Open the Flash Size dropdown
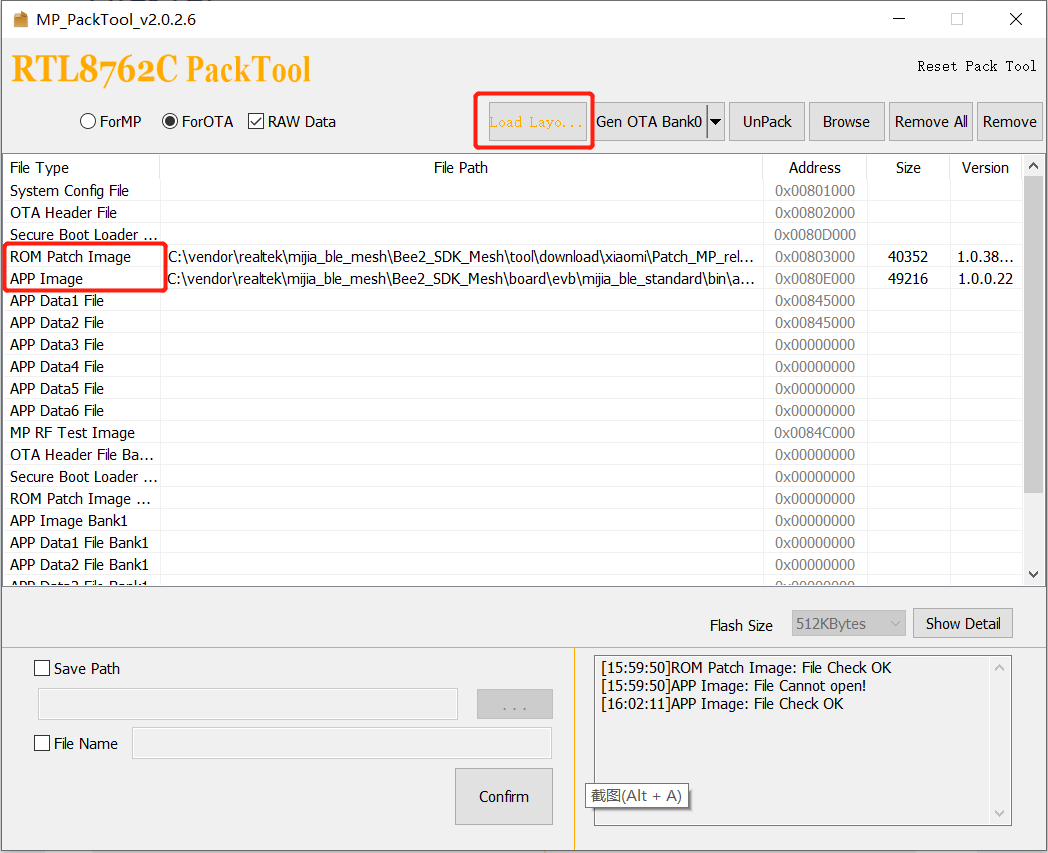 tap(893, 622)
